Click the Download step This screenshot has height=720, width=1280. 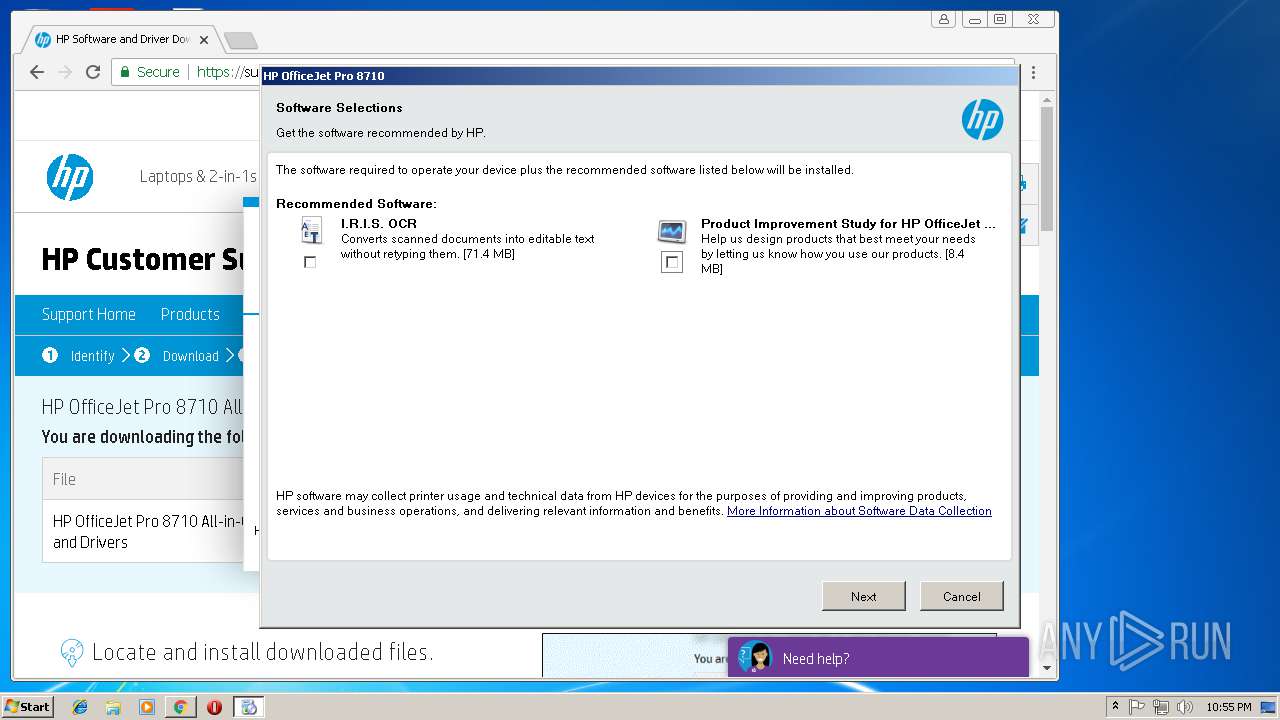177,356
